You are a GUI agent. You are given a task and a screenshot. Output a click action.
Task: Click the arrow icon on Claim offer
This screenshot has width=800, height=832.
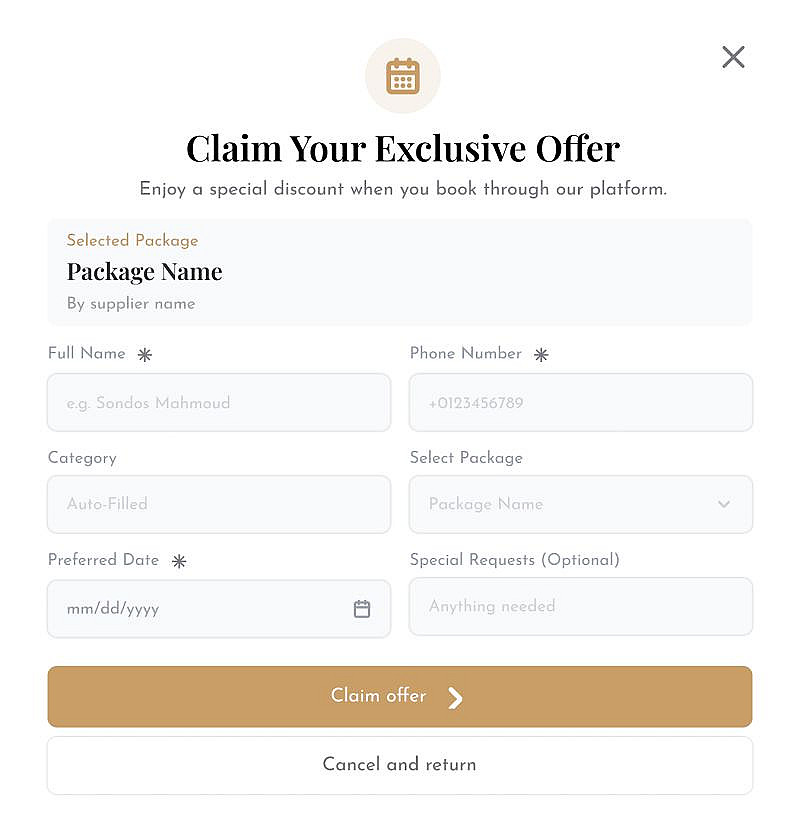[x=455, y=698]
